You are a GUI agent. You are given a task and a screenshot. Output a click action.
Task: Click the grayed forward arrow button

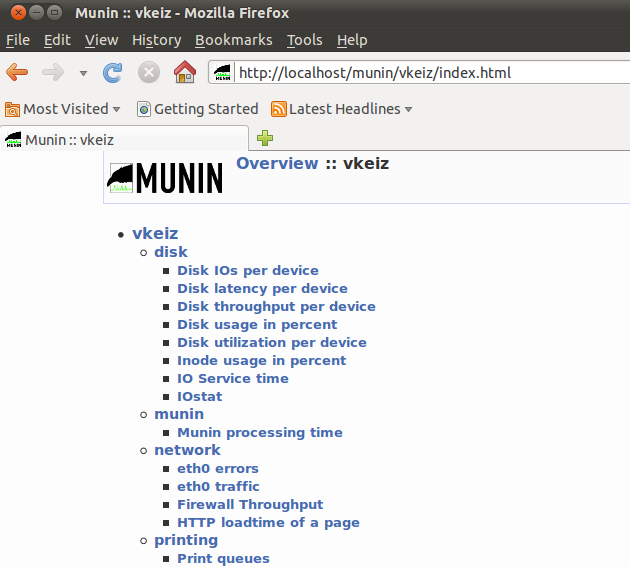(53, 73)
